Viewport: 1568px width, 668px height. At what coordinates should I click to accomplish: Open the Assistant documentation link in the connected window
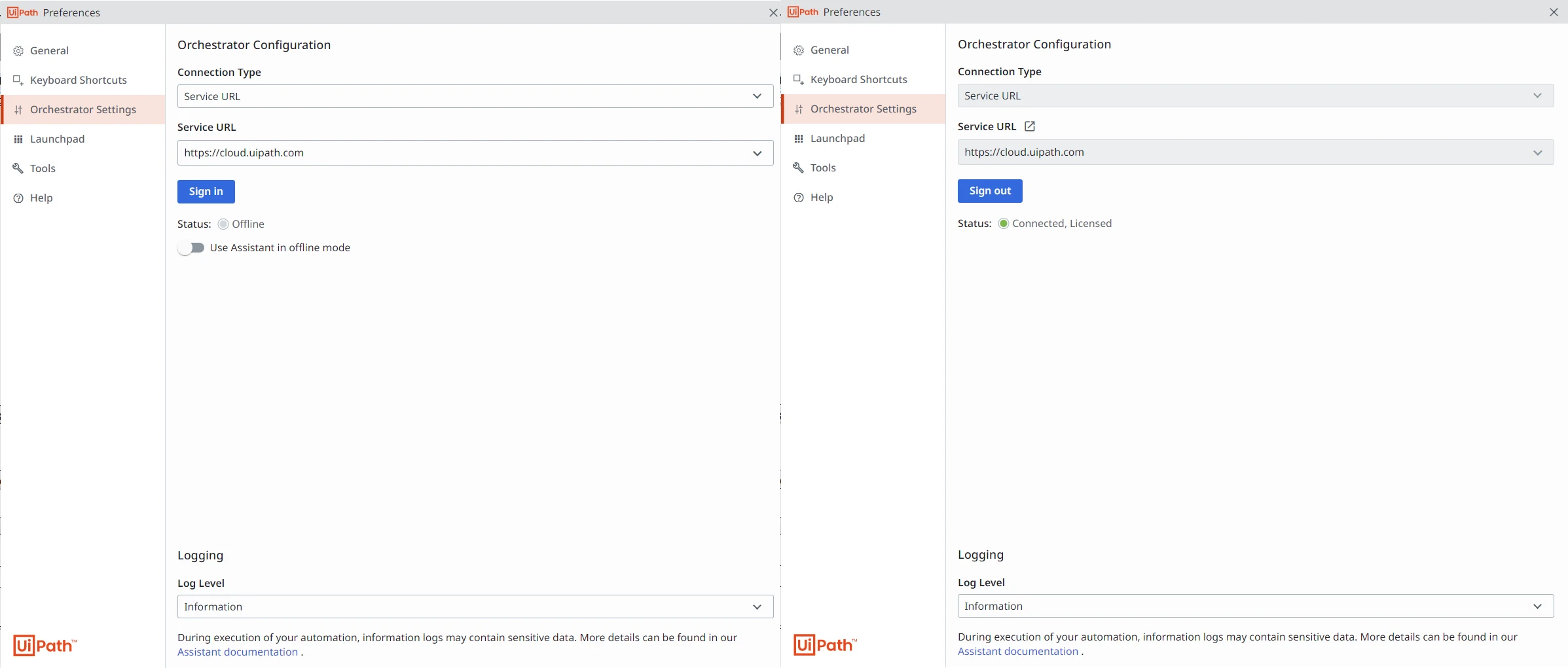click(x=1018, y=652)
